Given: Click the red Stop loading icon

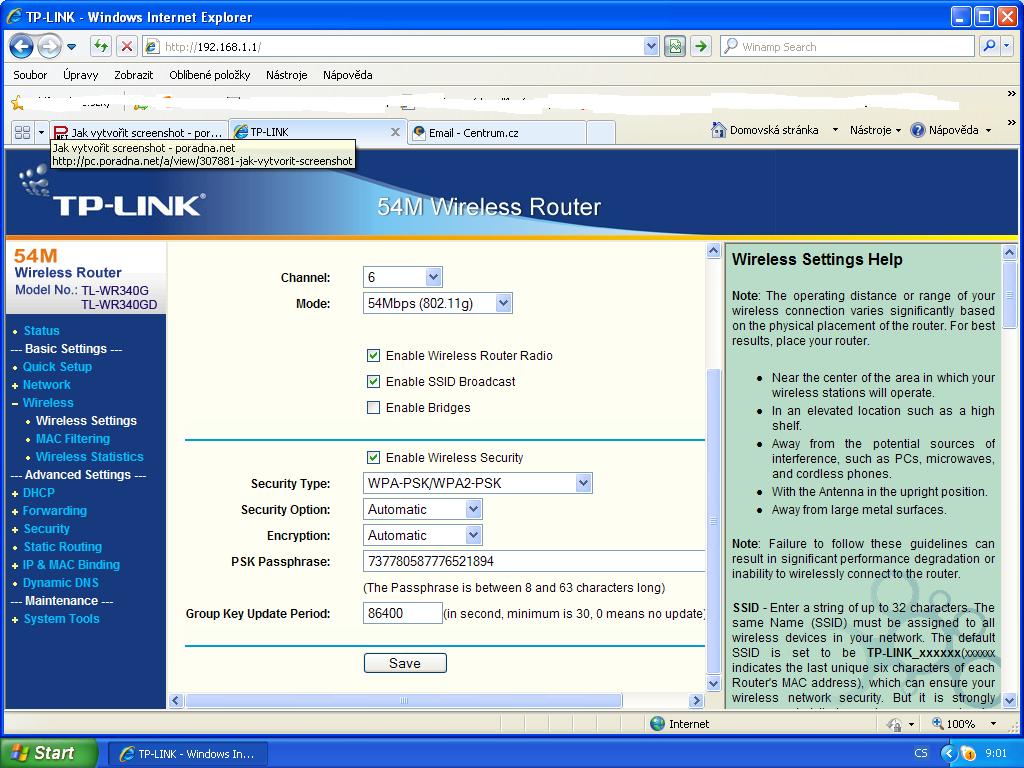Looking at the screenshot, I should [127, 46].
